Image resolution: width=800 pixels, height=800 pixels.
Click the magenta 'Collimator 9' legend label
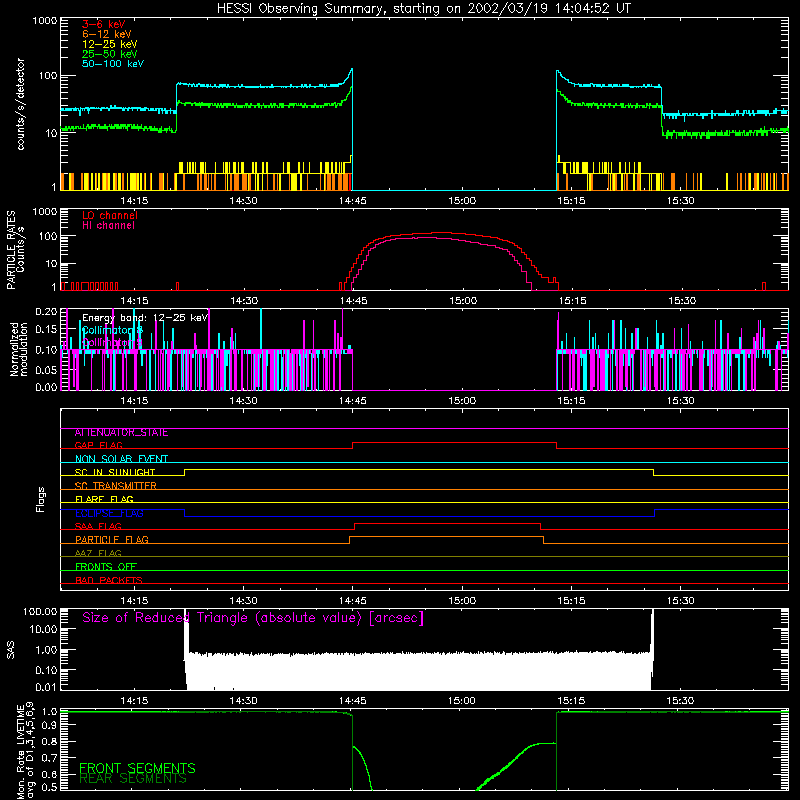point(112,342)
